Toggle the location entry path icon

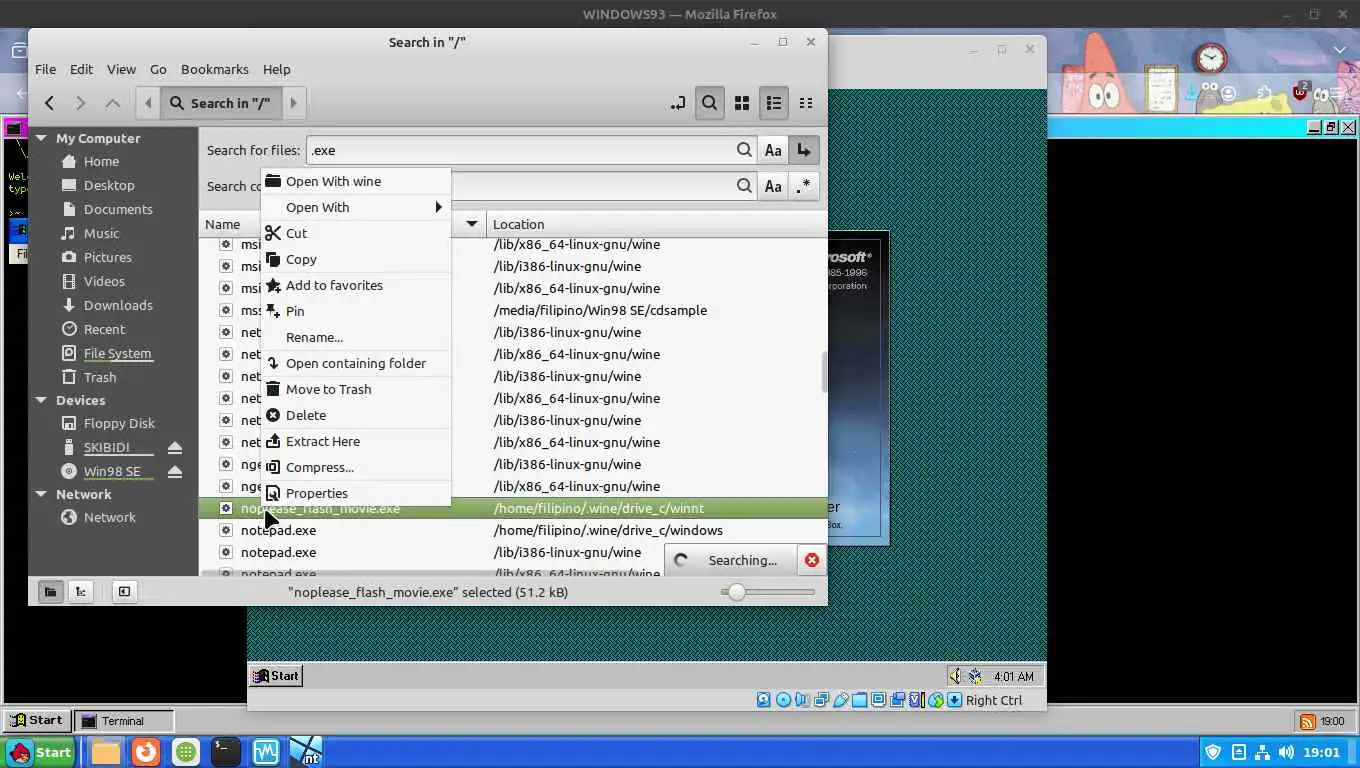click(x=678, y=103)
